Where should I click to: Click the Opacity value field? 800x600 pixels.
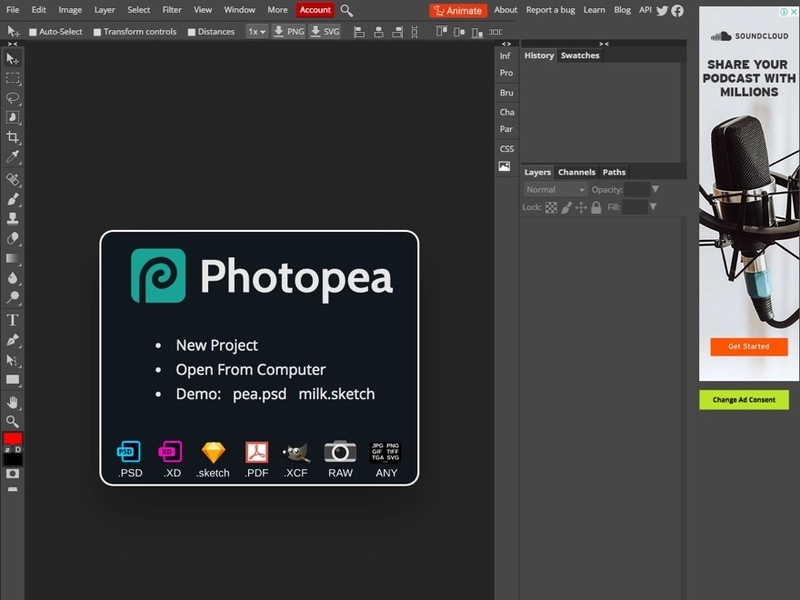[636, 189]
